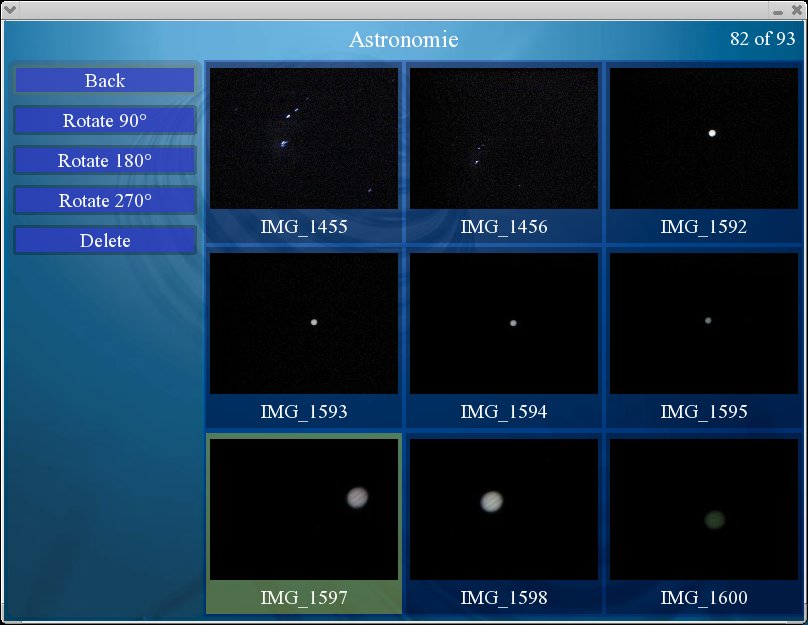The height and width of the screenshot is (625, 808).
Task: Click the IMG_1456 caption text
Action: [504, 227]
